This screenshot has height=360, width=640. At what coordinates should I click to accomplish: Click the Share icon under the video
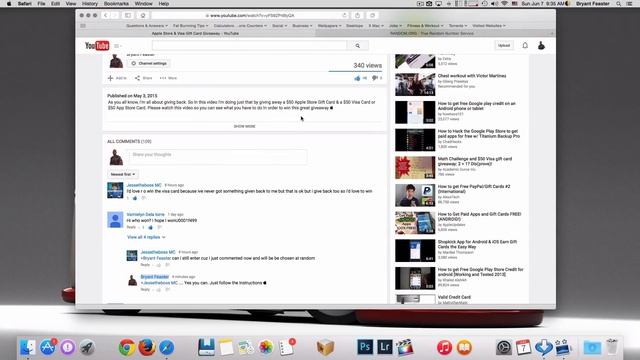click(138, 78)
